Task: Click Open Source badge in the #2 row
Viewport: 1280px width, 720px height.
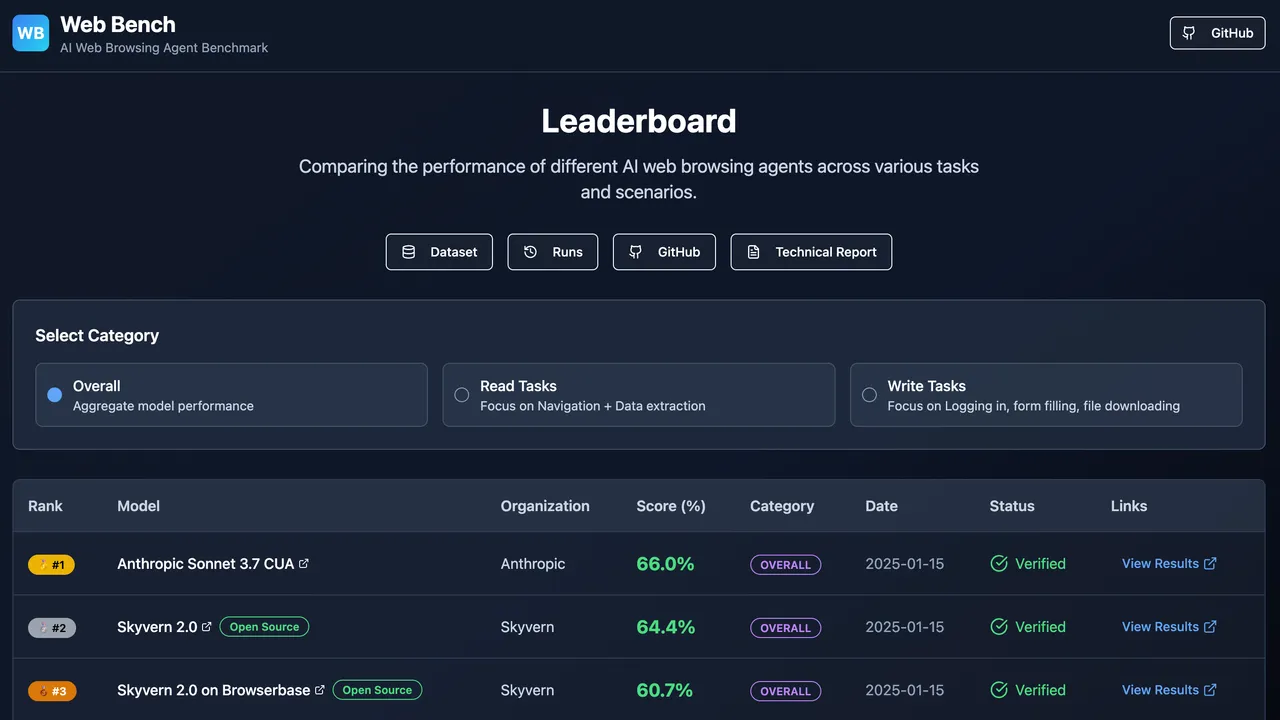Action: tap(264, 627)
